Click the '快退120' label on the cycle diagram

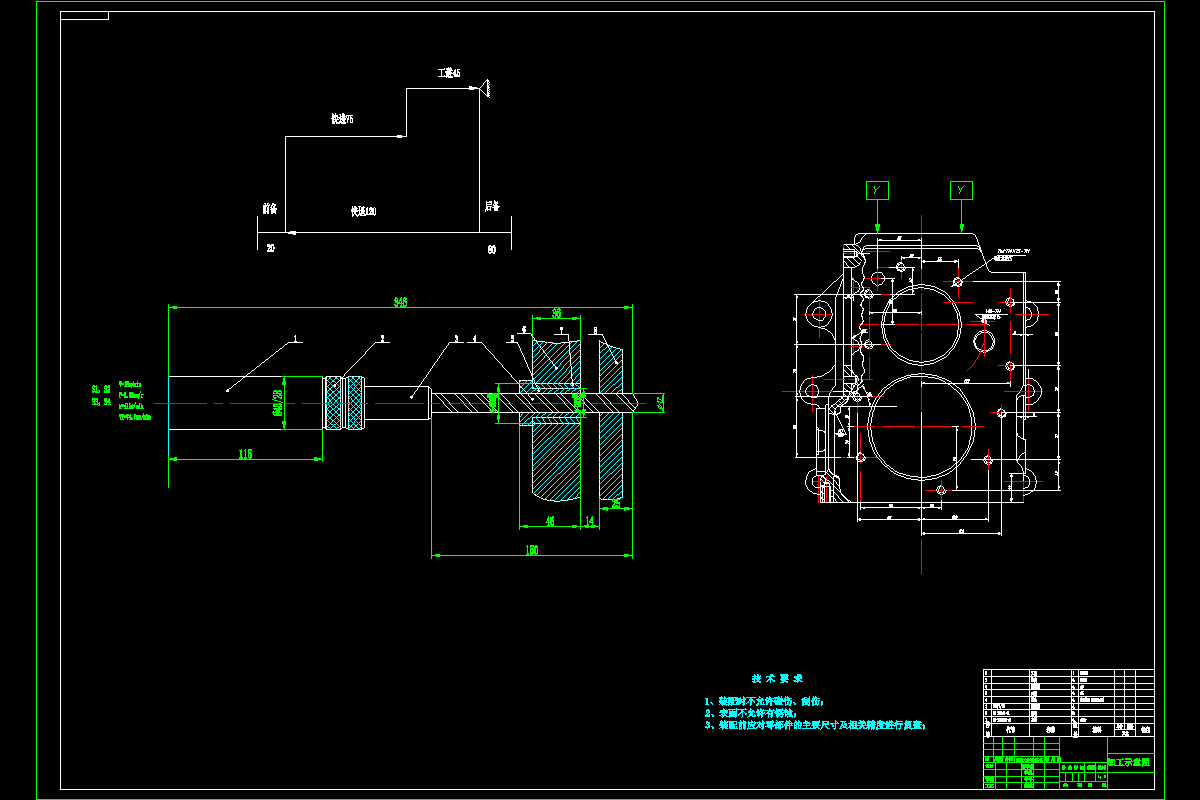363,212
